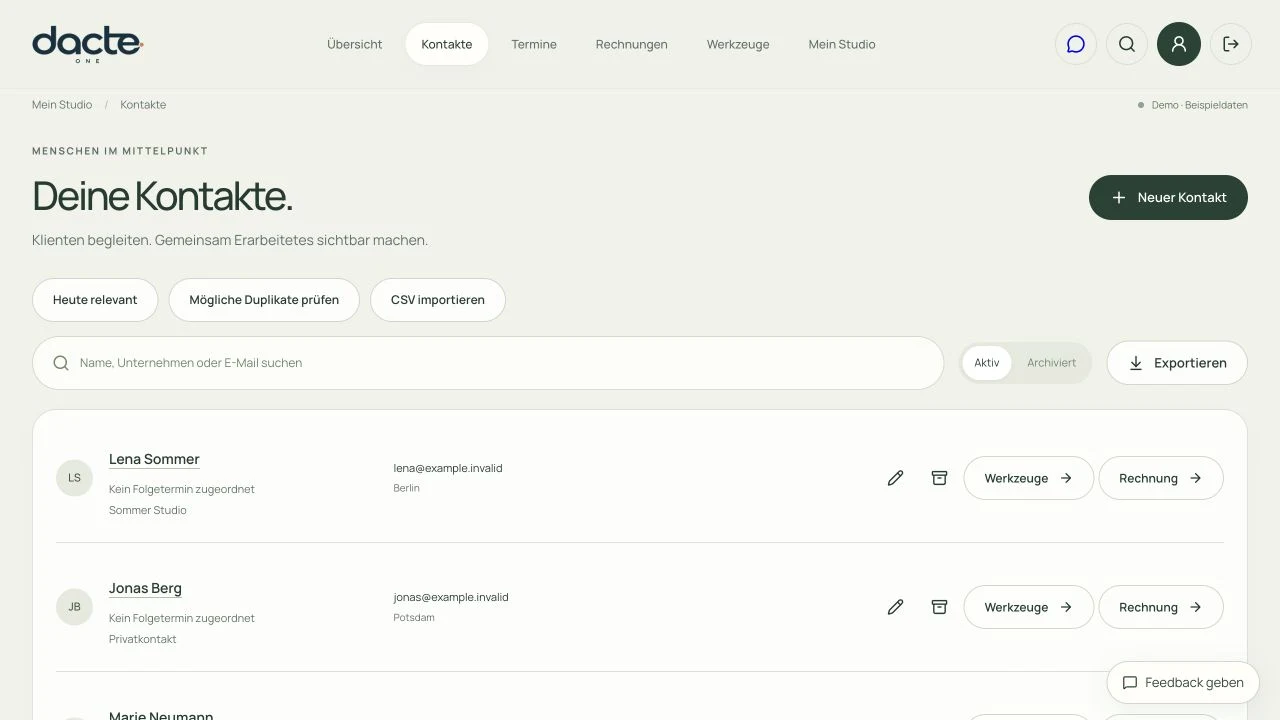This screenshot has width=1280, height=720.
Task: Open Lena Sommer contact name link
Action: coord(154,459)
